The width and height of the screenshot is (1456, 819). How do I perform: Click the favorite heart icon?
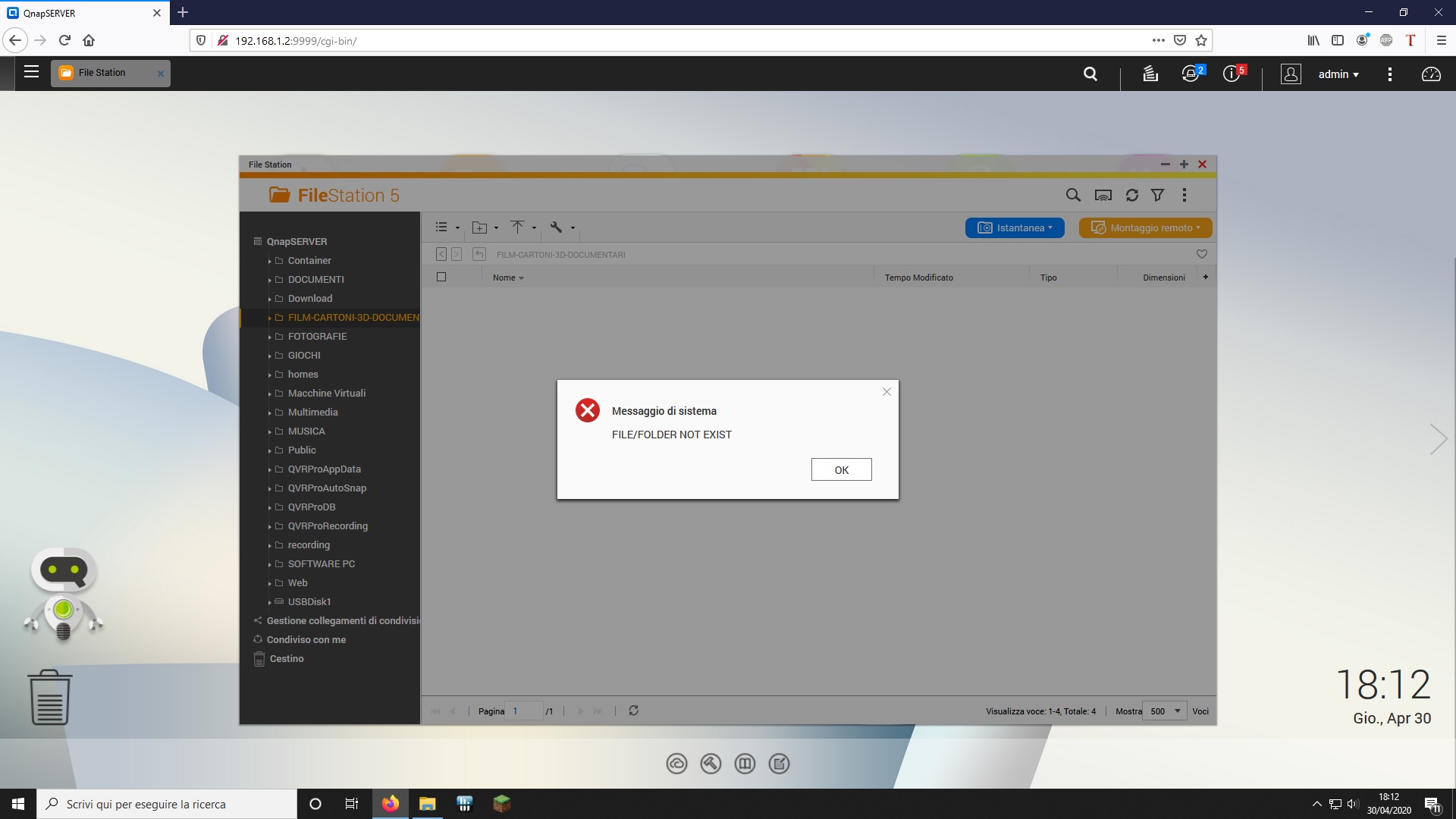[x=1201, y=254]
